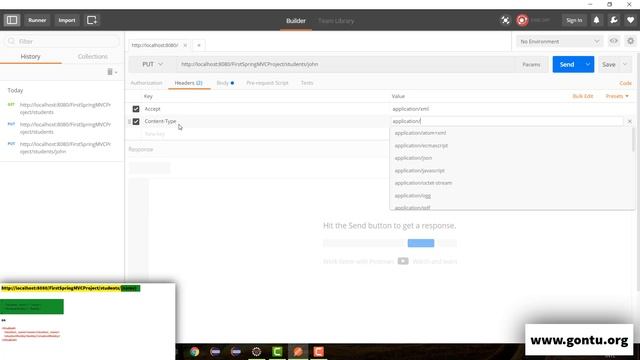Viewport: 640px width, 360px height.
Task: Open the Runner
Action: (x=37, y=20)
